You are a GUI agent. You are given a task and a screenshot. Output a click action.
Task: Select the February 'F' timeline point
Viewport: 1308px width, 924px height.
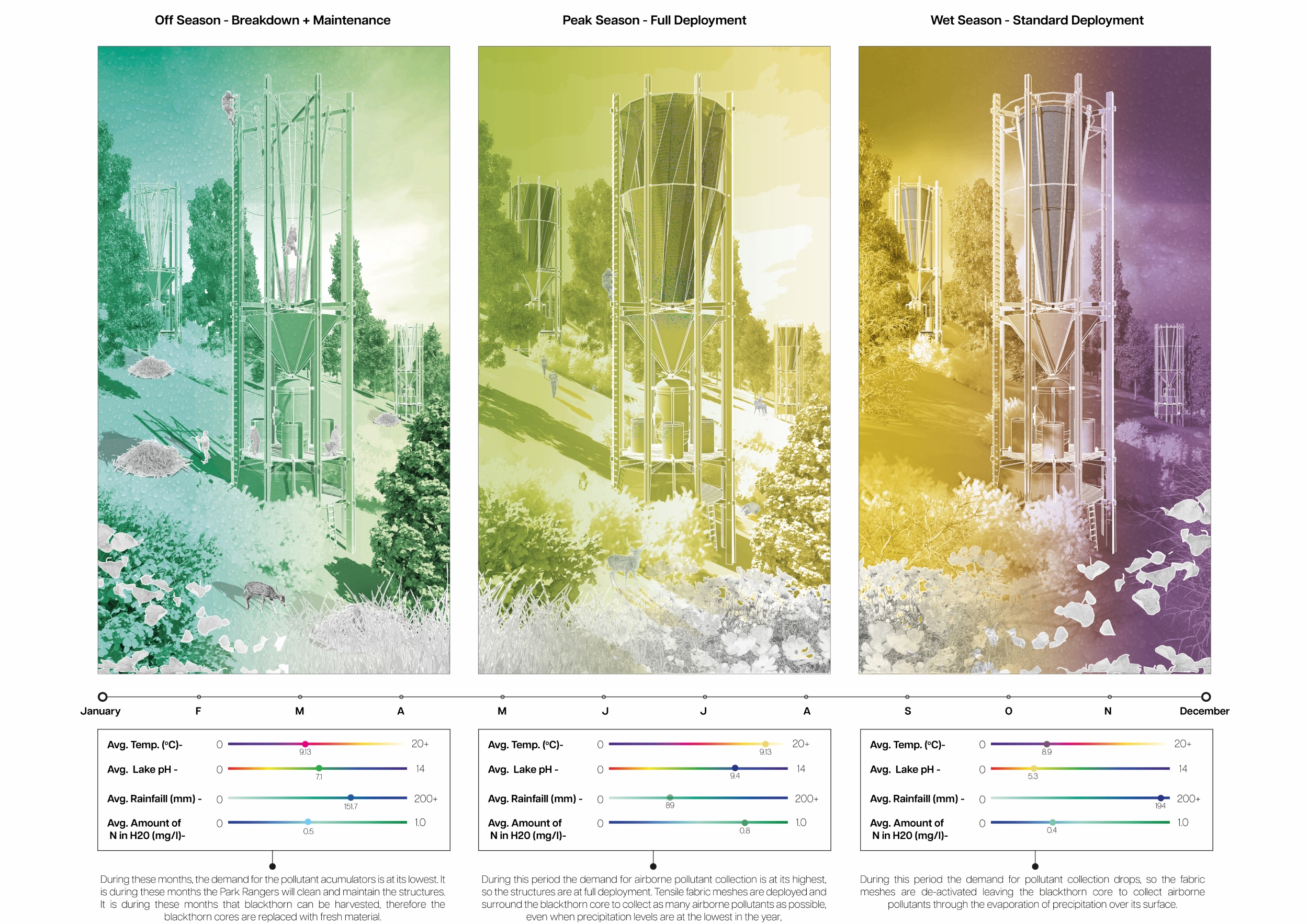click(198, 697)
